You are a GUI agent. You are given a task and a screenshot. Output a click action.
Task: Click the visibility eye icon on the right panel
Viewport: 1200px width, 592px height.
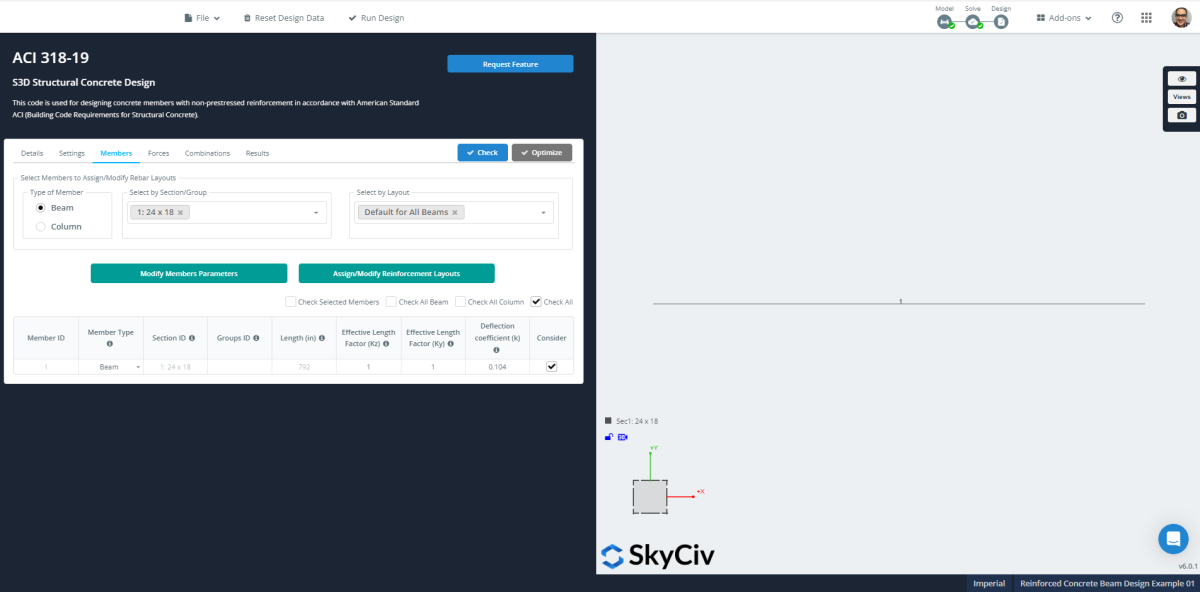(1181, 78)
